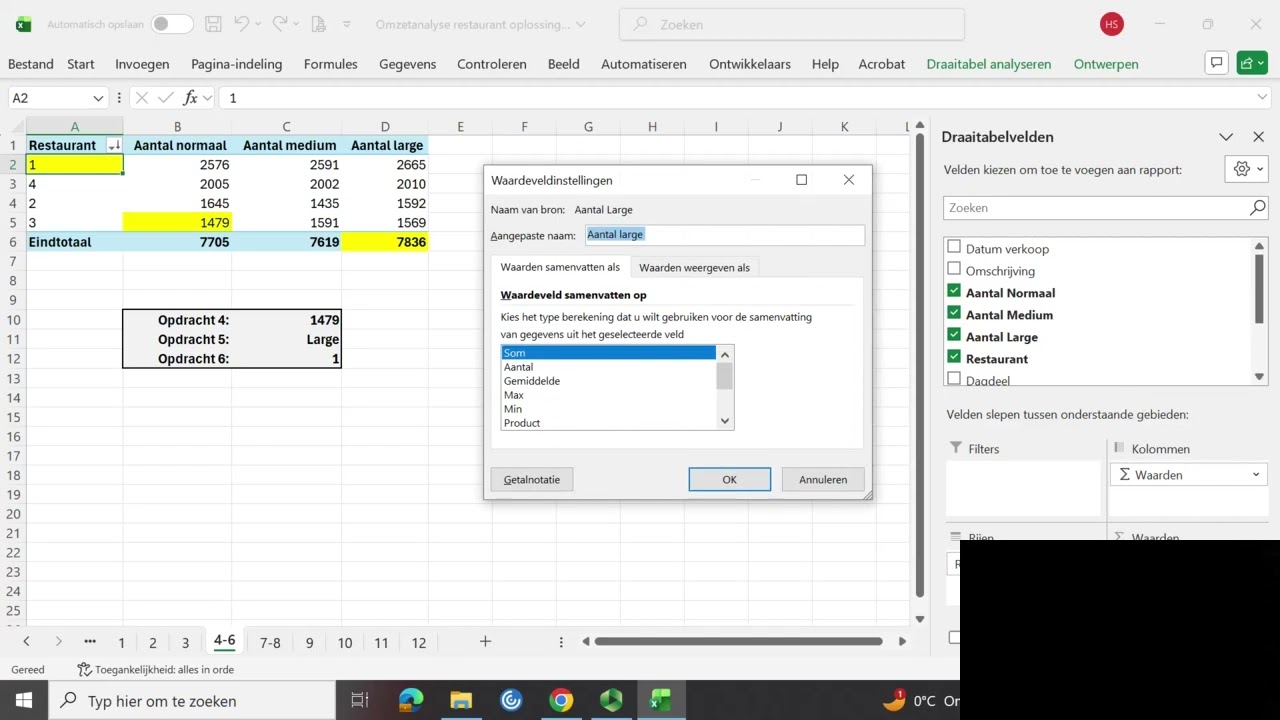Screen dimensions: 1280x720
Task: Open Waarden dropdown in Kolommen area
Action: (1256, 475)
